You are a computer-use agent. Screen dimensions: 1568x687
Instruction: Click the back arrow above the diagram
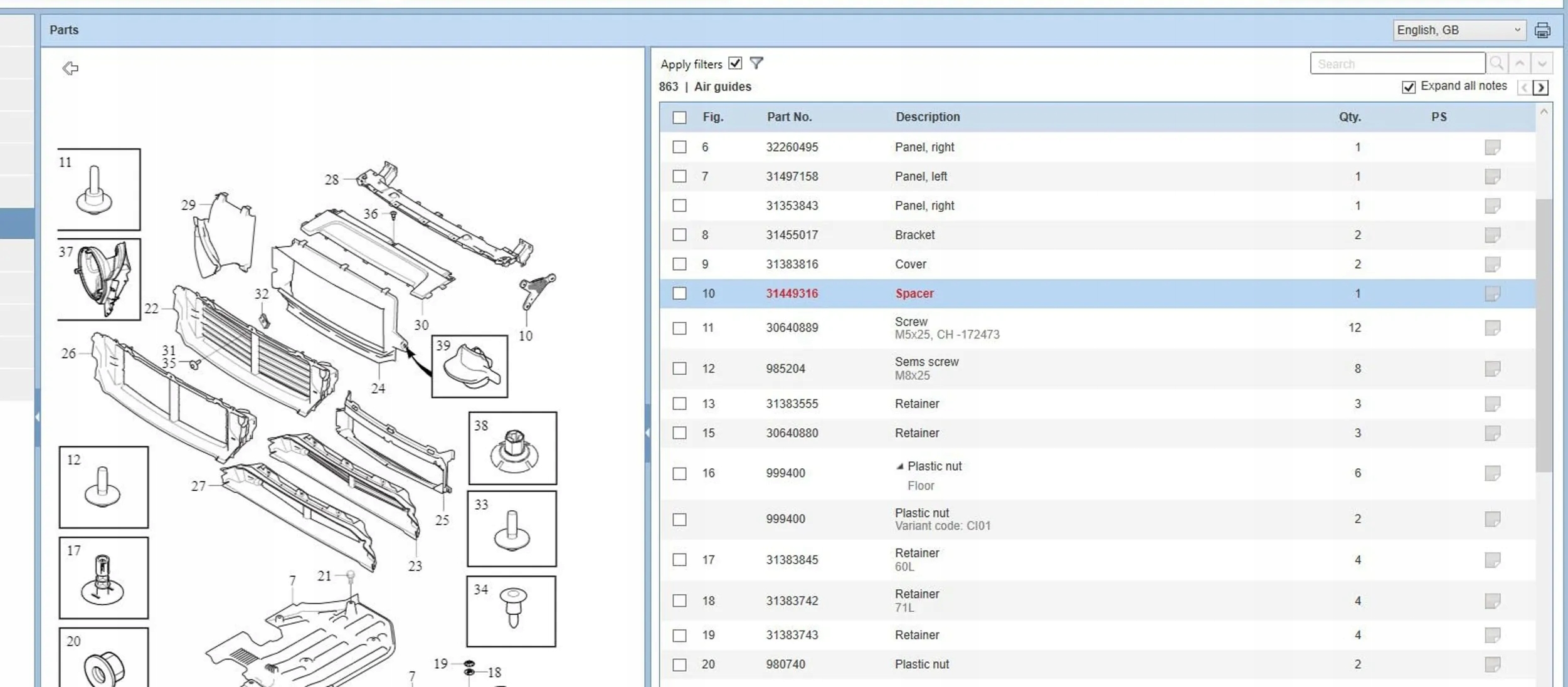70,68
